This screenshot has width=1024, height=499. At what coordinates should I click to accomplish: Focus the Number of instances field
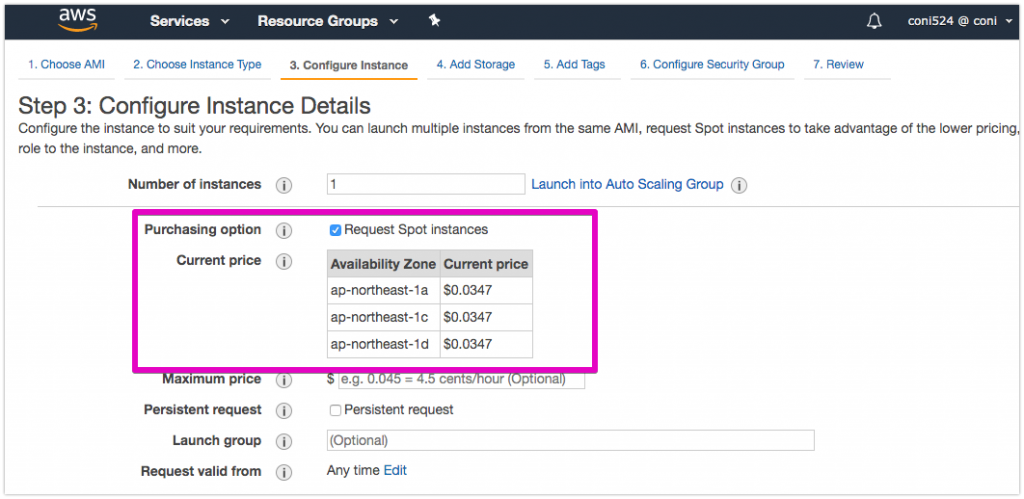coord(425,184)
